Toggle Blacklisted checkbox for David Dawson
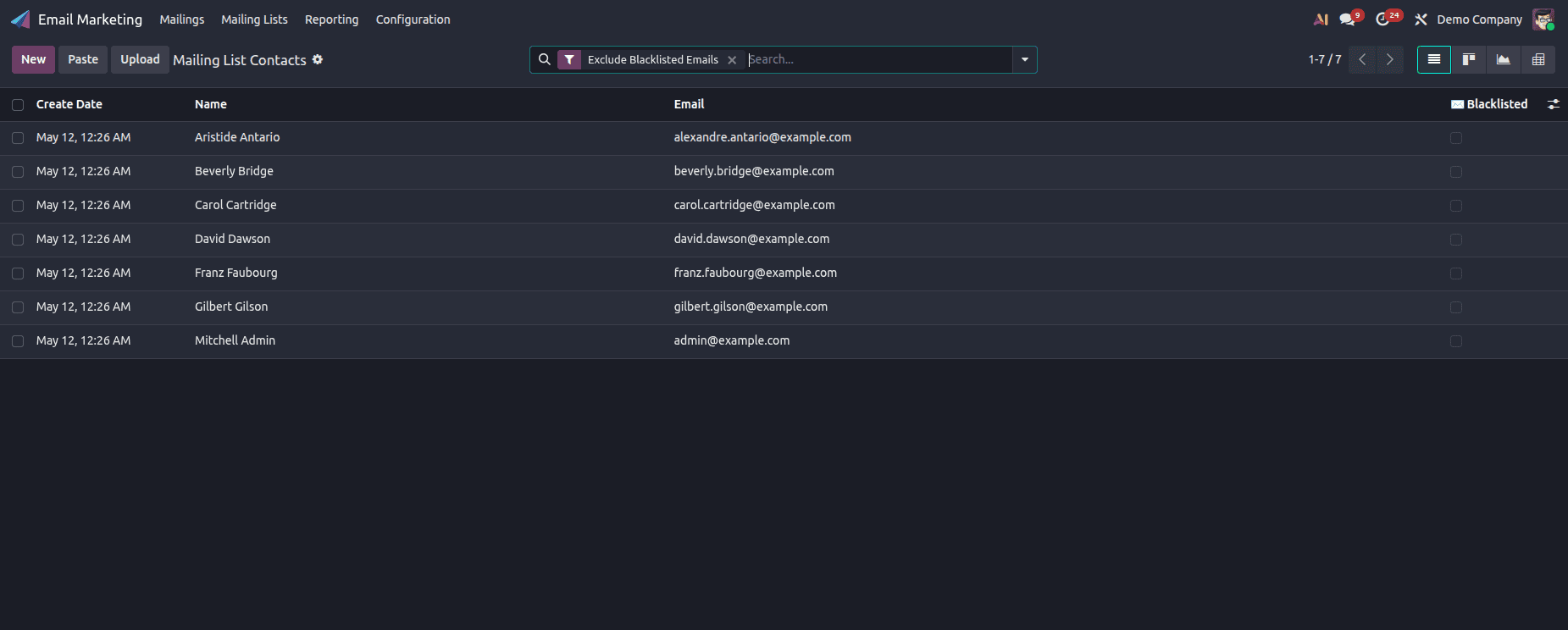 [x=1456, y=240]
